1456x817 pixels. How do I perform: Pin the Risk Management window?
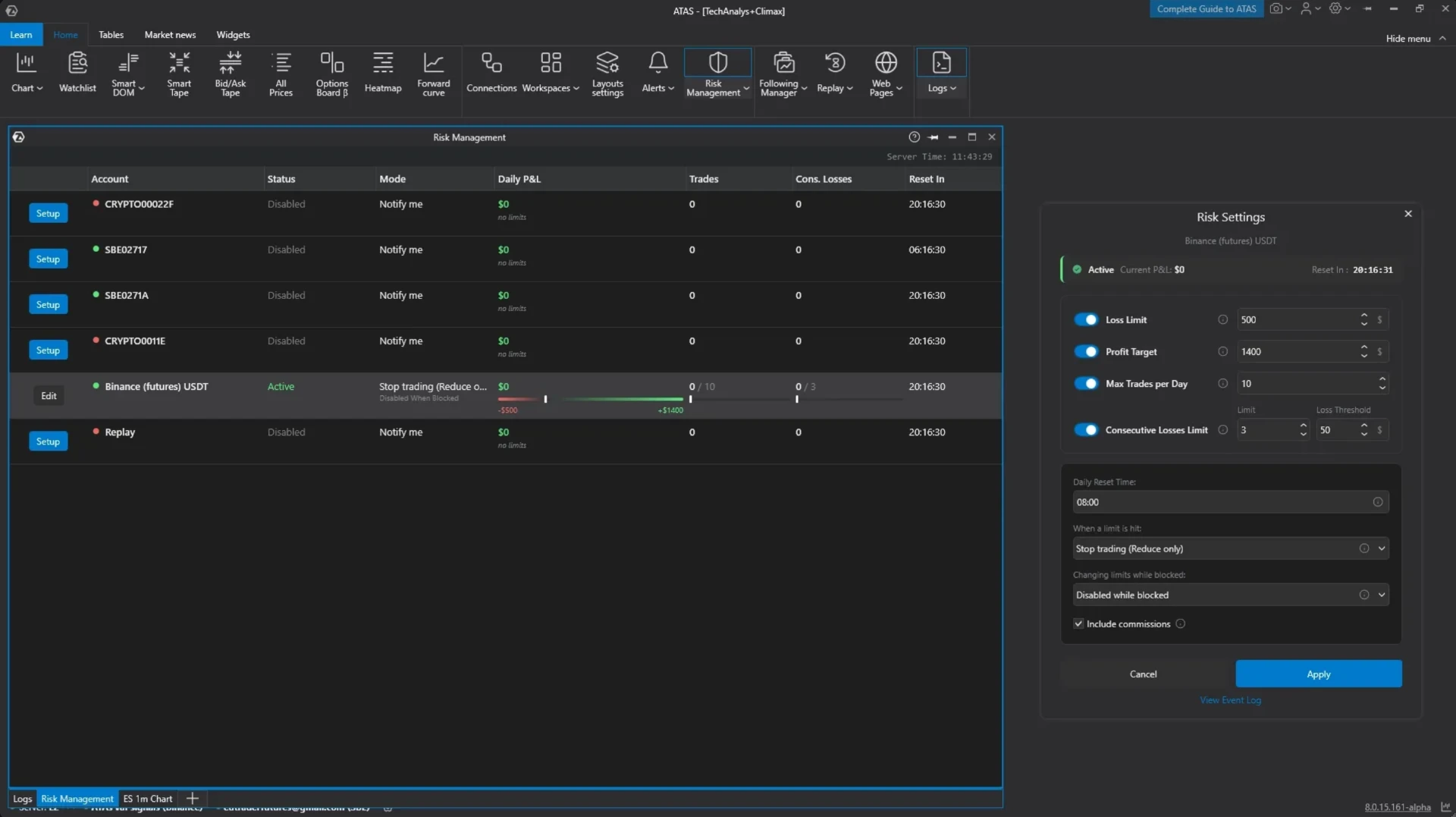pyautogui.click(x=934, y=137)
